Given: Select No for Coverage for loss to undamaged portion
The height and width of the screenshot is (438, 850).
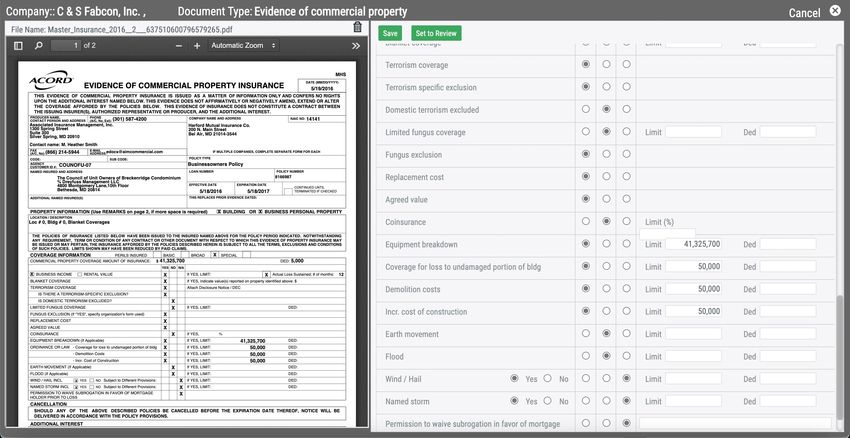Looking at the screenshot, I should click(x=606, y=266).
